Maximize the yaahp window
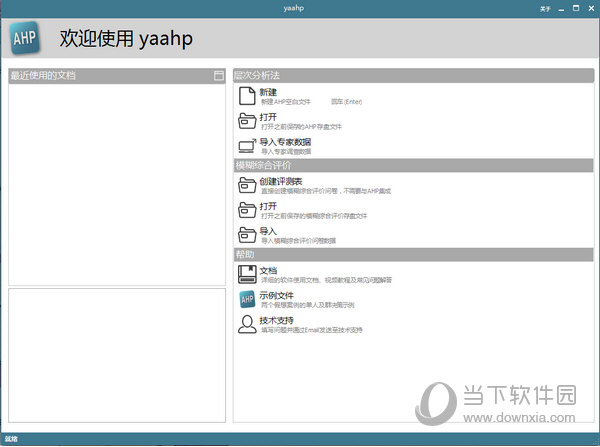 tap(576, 8)
